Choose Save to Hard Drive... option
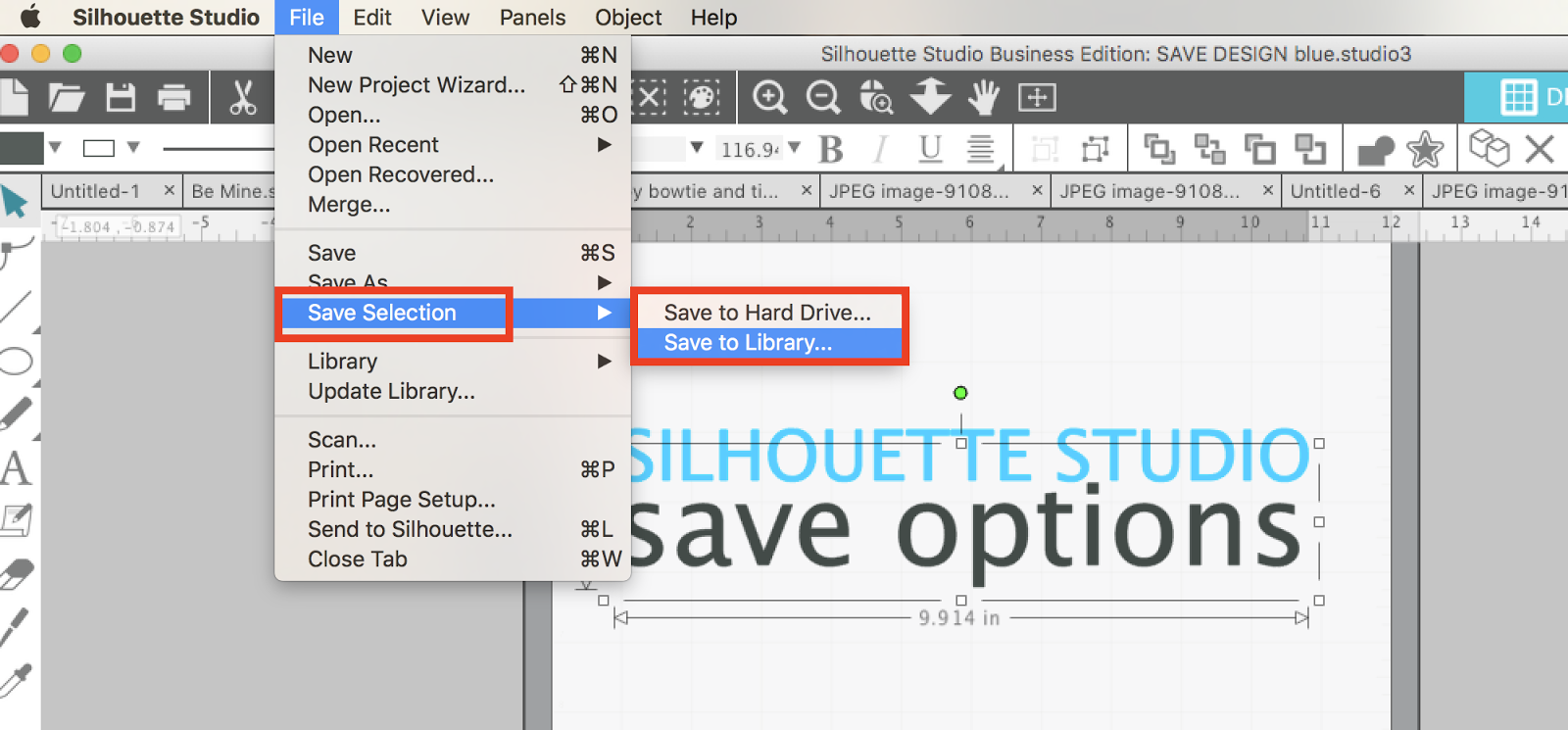The image size is (1568, 730). click(769, 313)
